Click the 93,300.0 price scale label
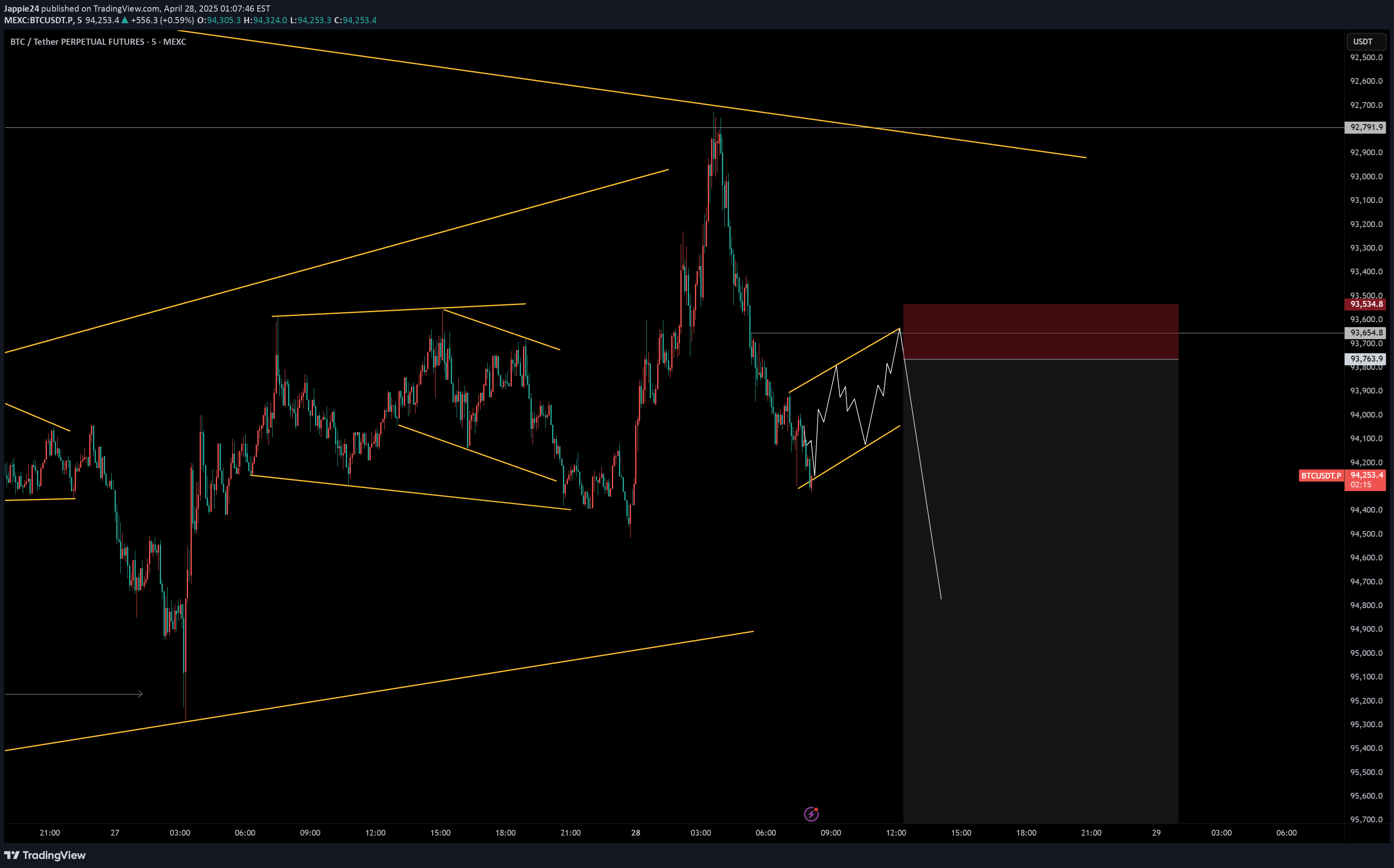This screenshot has height=868, width=1394. 1366,248
